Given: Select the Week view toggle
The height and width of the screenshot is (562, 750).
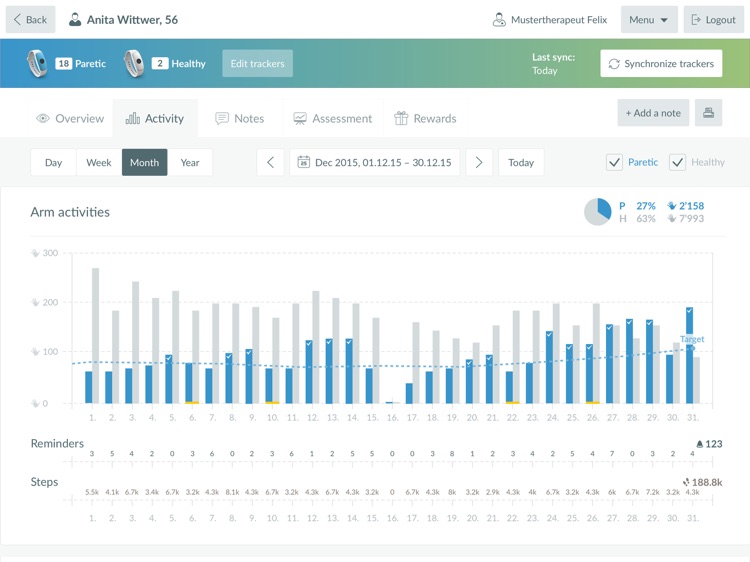Looking at the screenshot, I should pos(99,162).
